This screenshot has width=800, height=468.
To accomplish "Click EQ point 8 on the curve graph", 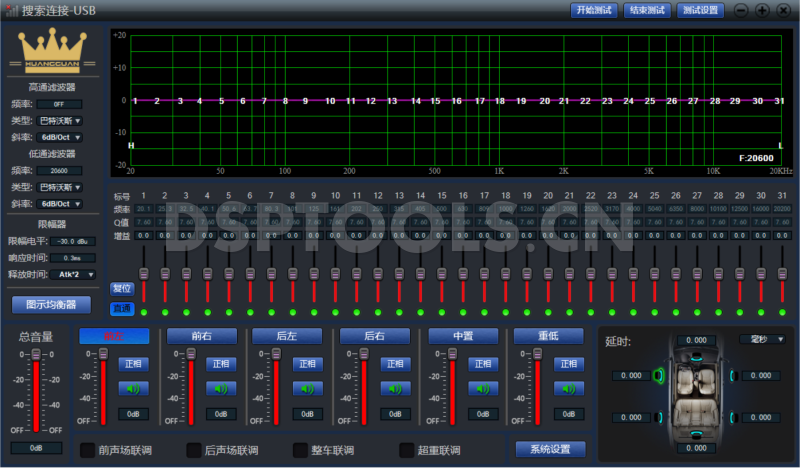I will point(285,101).
